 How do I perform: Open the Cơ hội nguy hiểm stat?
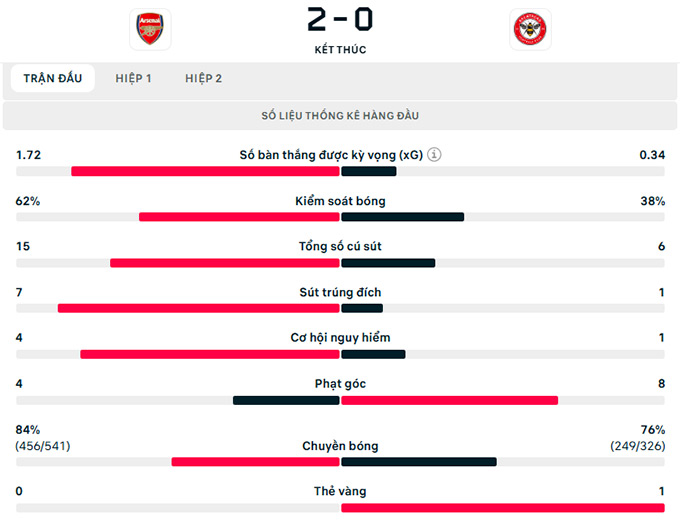[340, 338]
